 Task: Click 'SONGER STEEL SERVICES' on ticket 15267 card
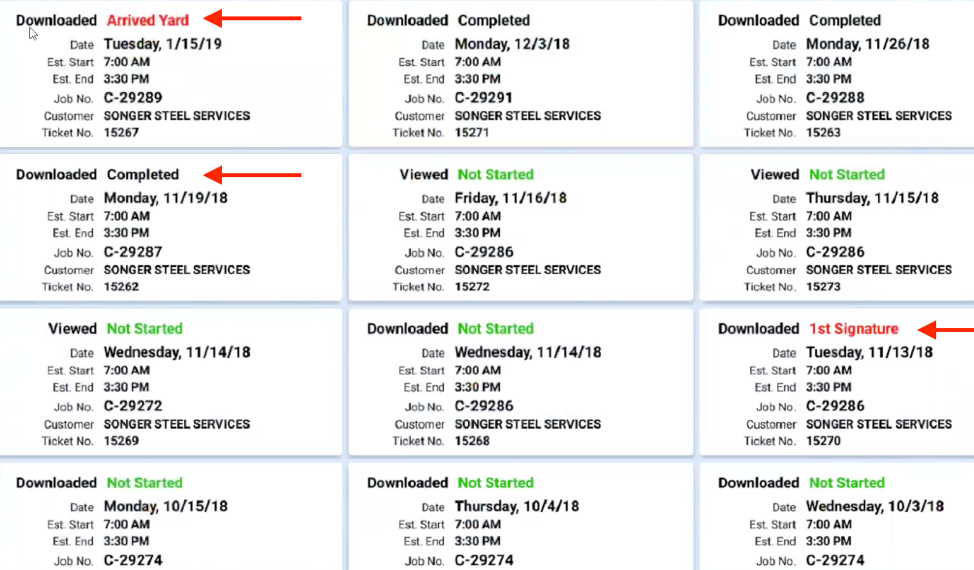pyautogui.click(x=177, y=115)
